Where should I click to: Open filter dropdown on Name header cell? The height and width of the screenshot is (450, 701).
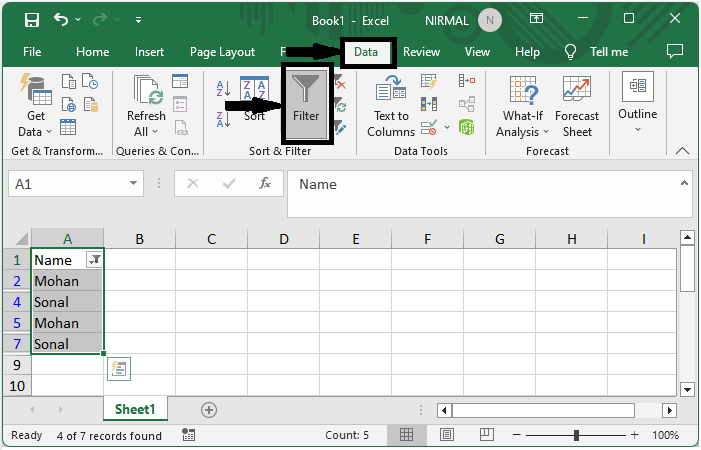(x=94, y=260)
